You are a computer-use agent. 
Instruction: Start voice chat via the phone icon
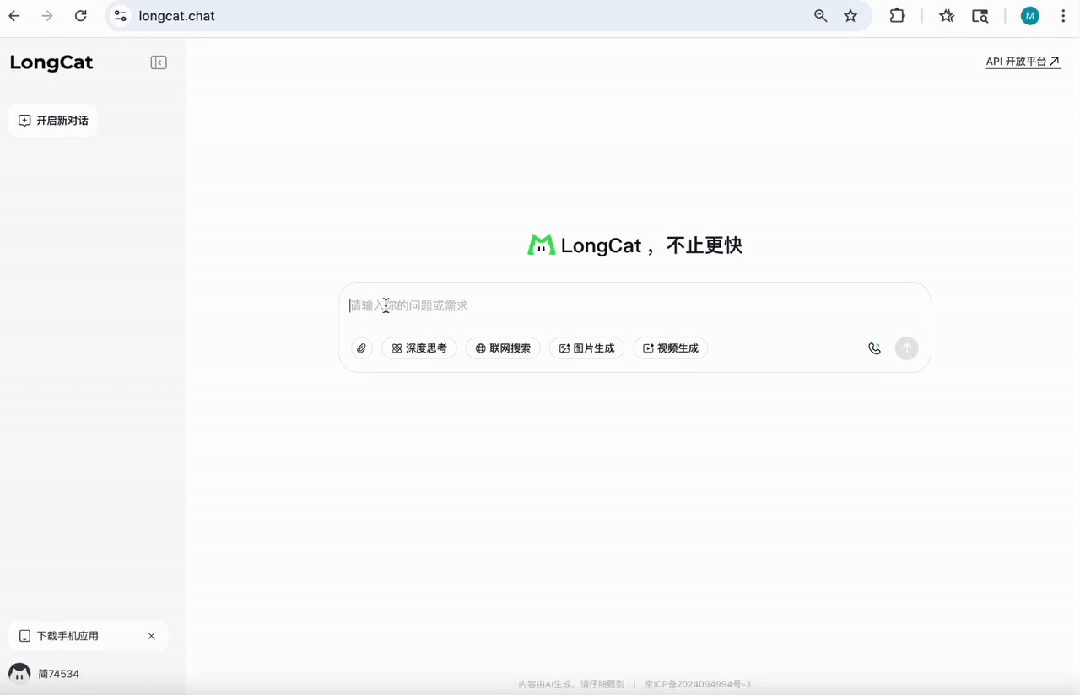(x=874, y=348)
